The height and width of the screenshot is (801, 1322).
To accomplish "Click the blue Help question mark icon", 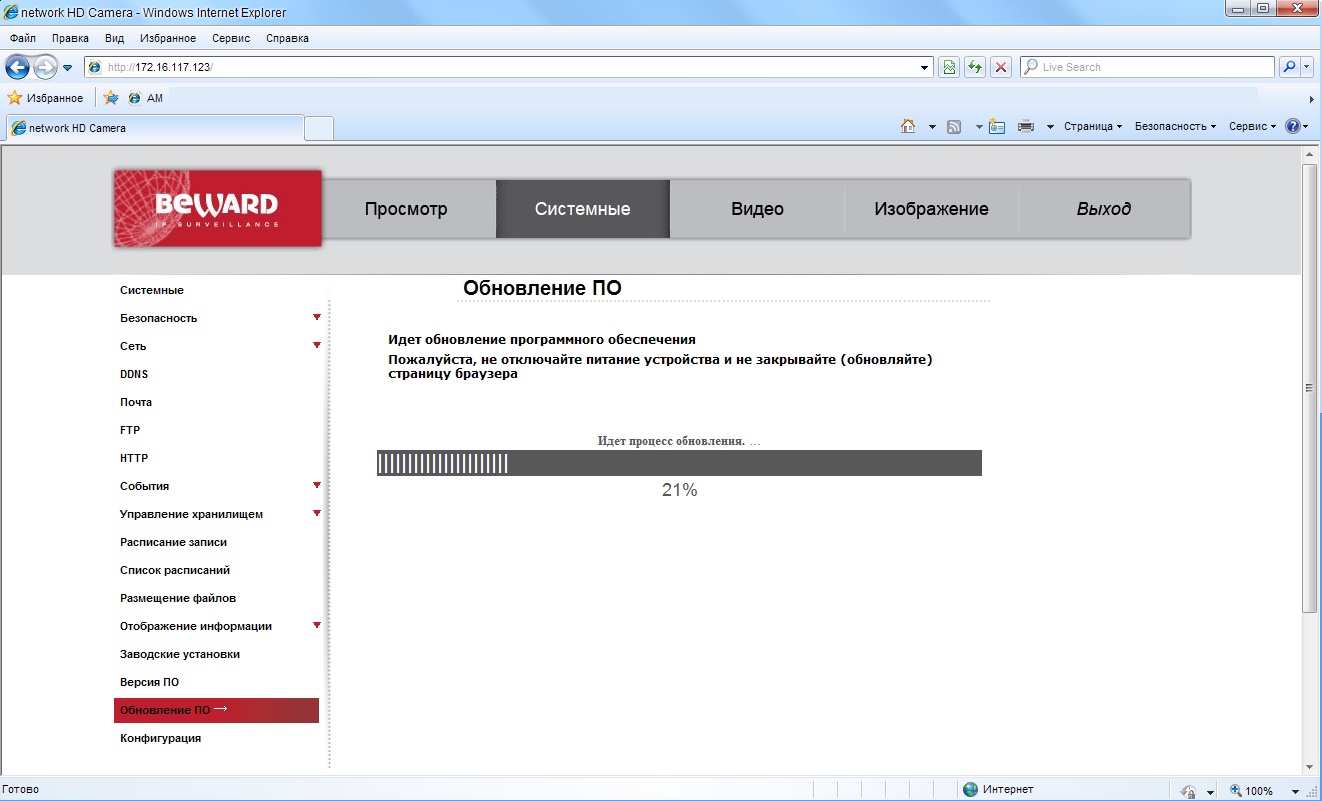I will pyautogui.click(x=1292, y=127).
